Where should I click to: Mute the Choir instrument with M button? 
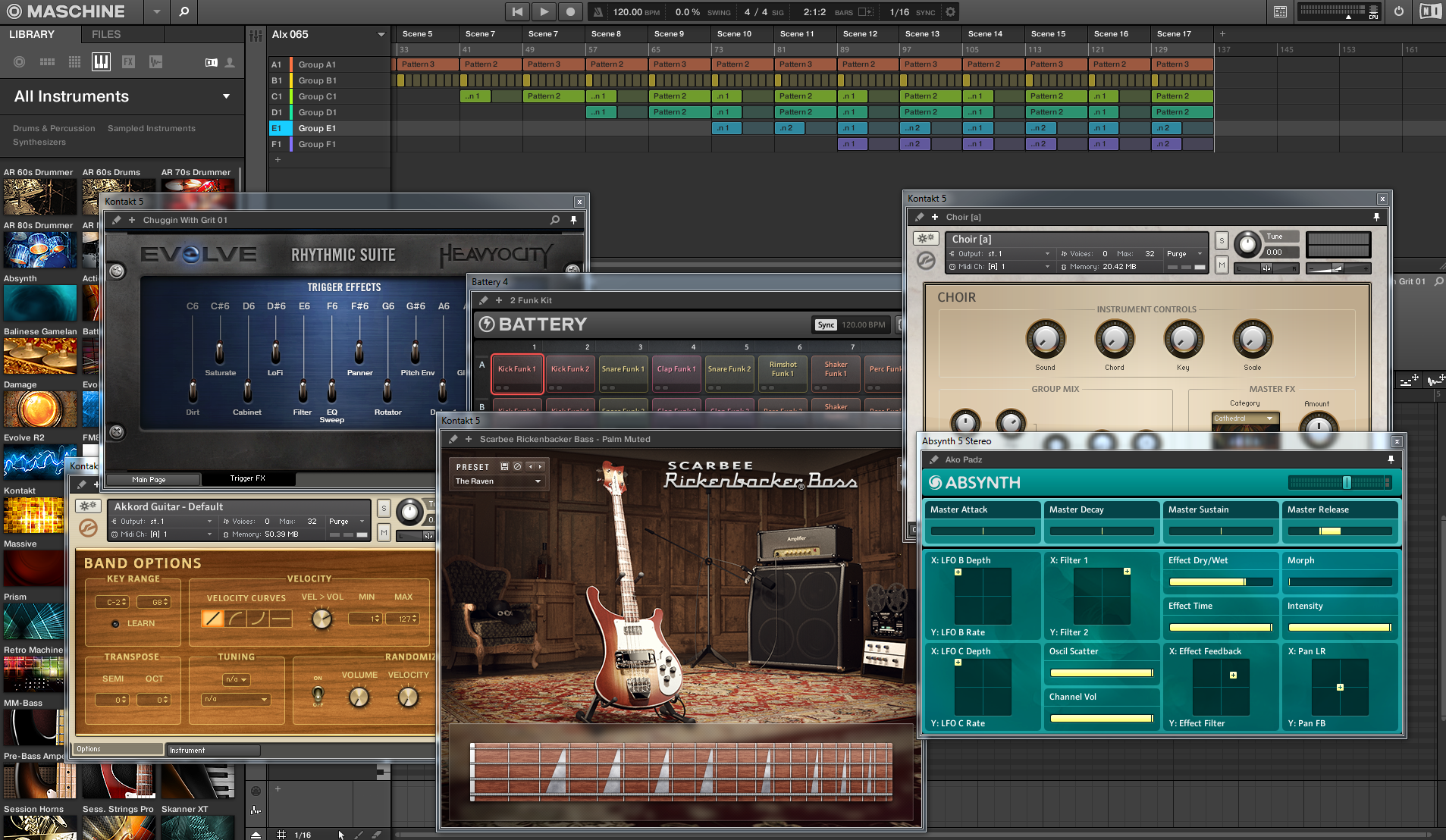tap(1221, 265)
